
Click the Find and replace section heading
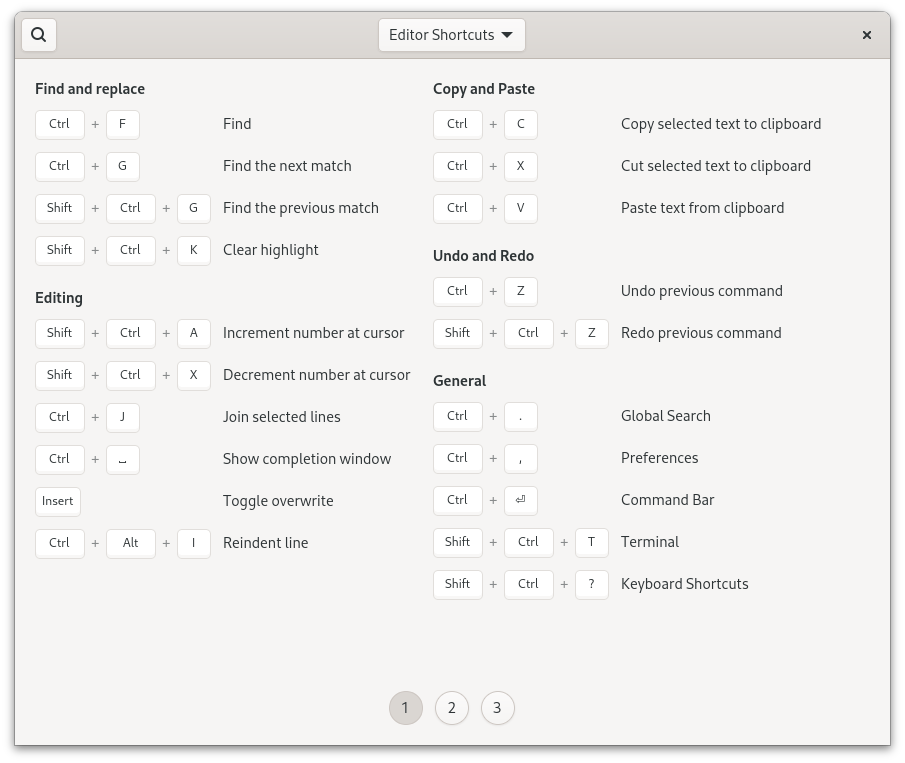click(x=90, y=89)
